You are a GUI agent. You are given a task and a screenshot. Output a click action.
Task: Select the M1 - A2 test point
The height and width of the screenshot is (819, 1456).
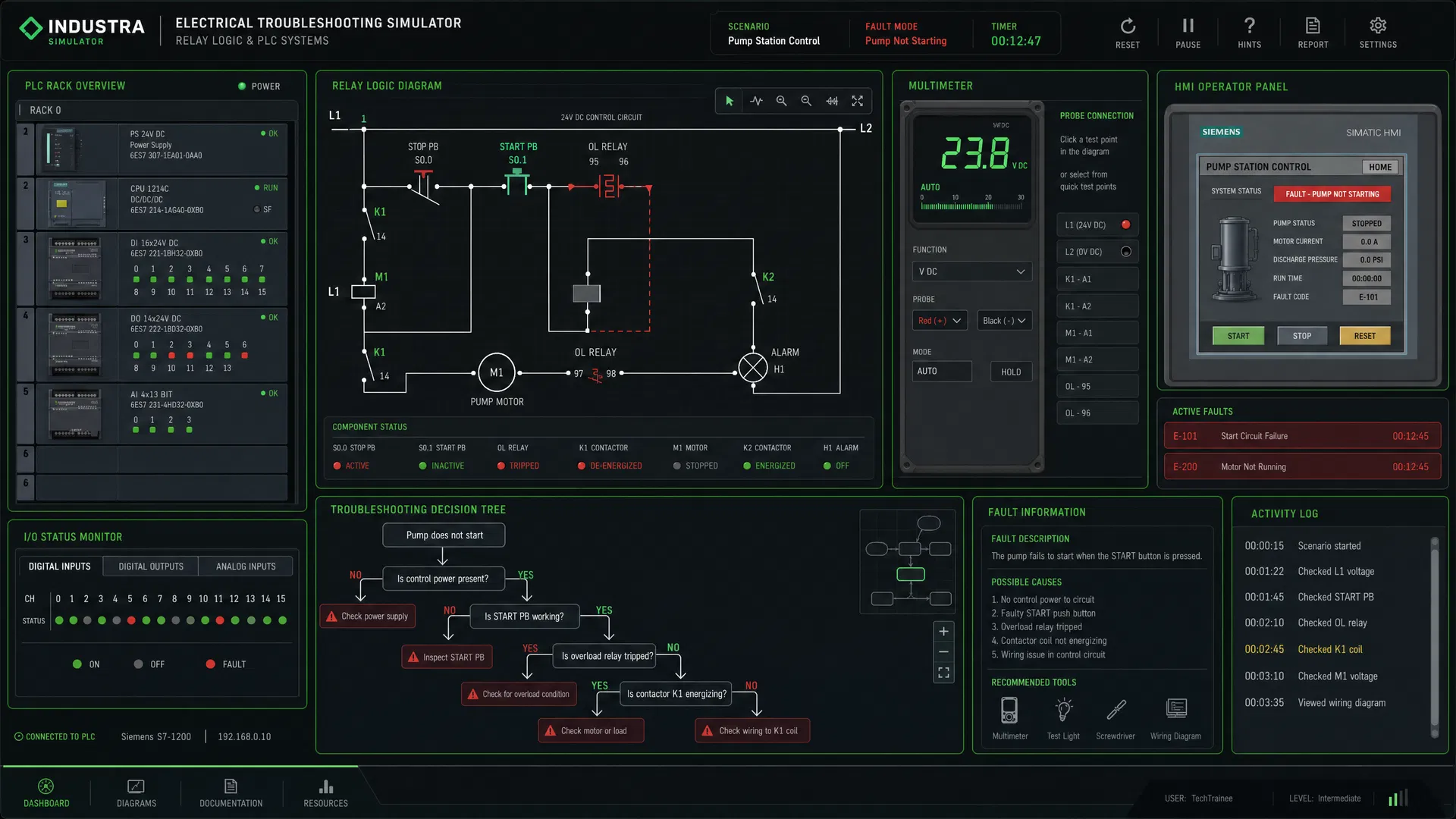tap(1097, 359)
